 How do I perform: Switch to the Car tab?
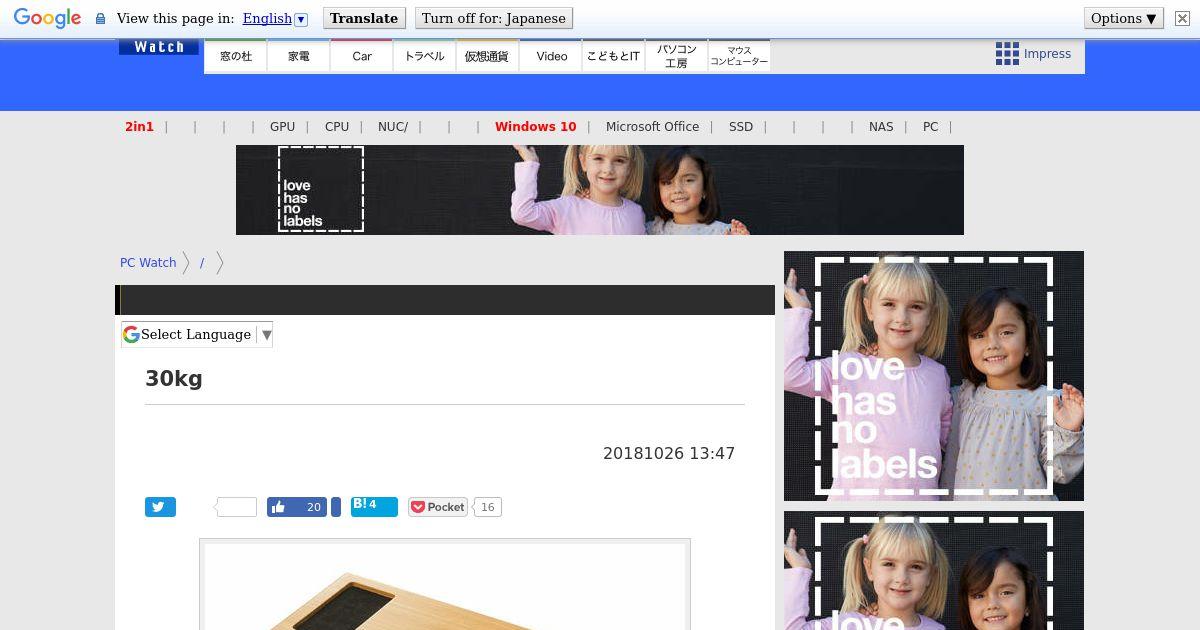pyautogui.click(x=362, y=56)
